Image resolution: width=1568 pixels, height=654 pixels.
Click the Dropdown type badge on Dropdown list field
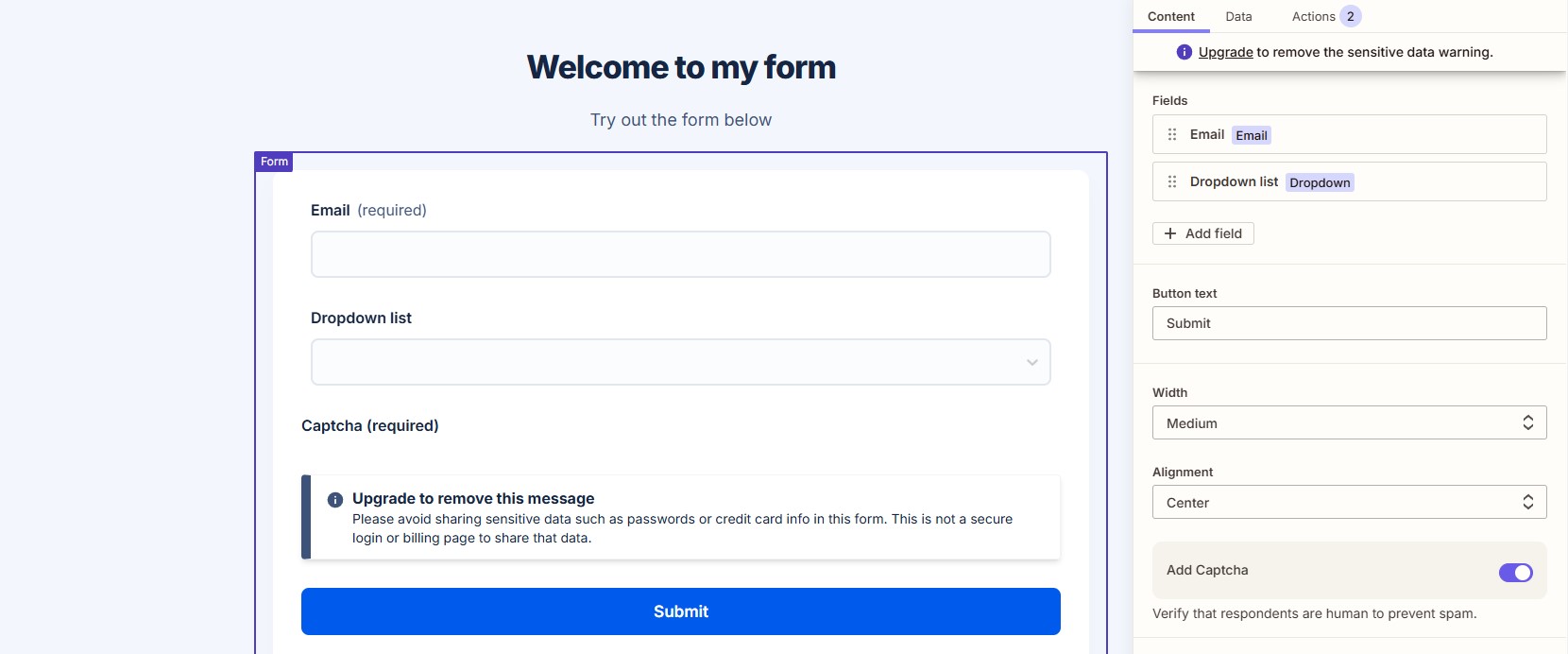1320,182
